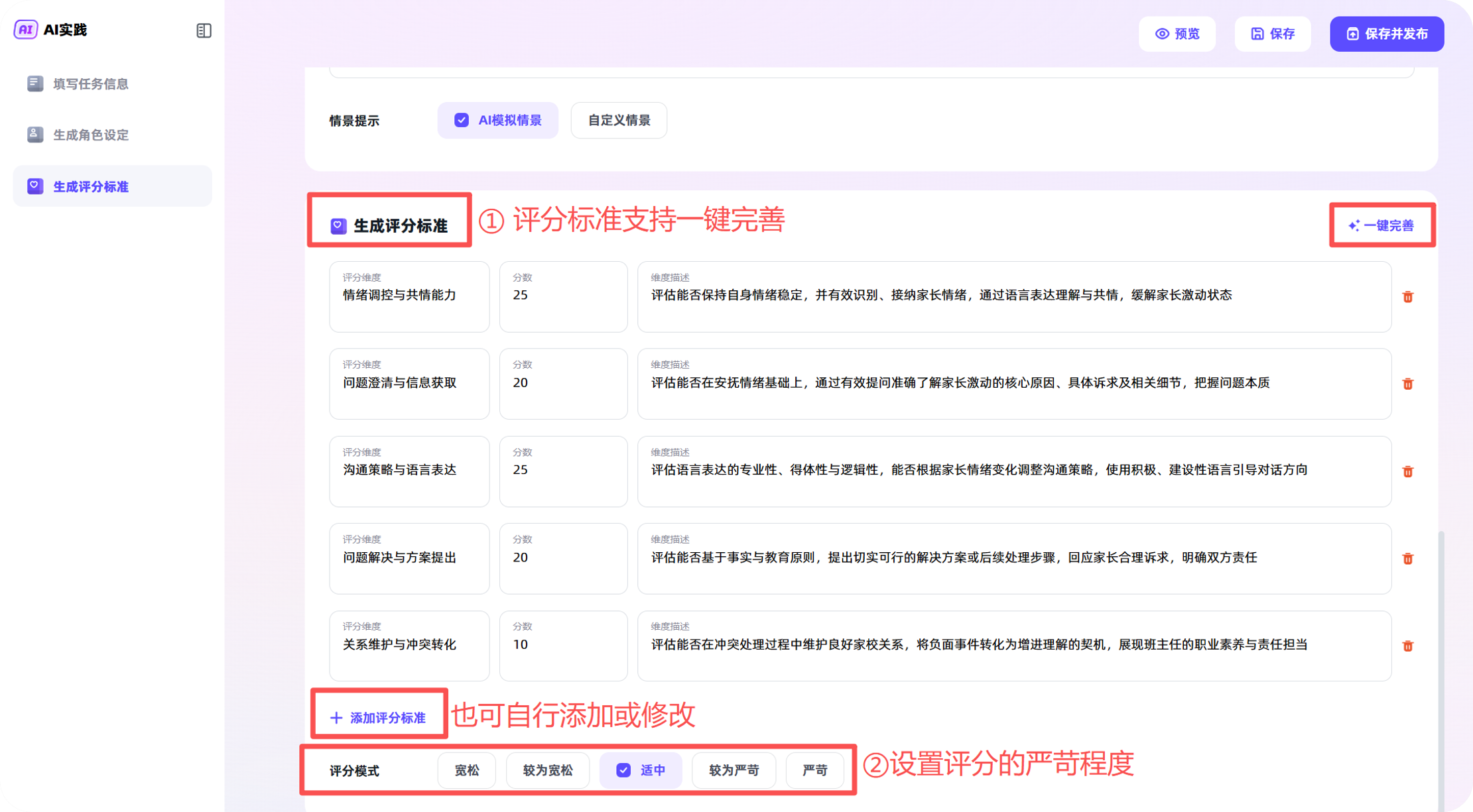
Task: Click the 情景提示 label
Action: tap(354, 121)
